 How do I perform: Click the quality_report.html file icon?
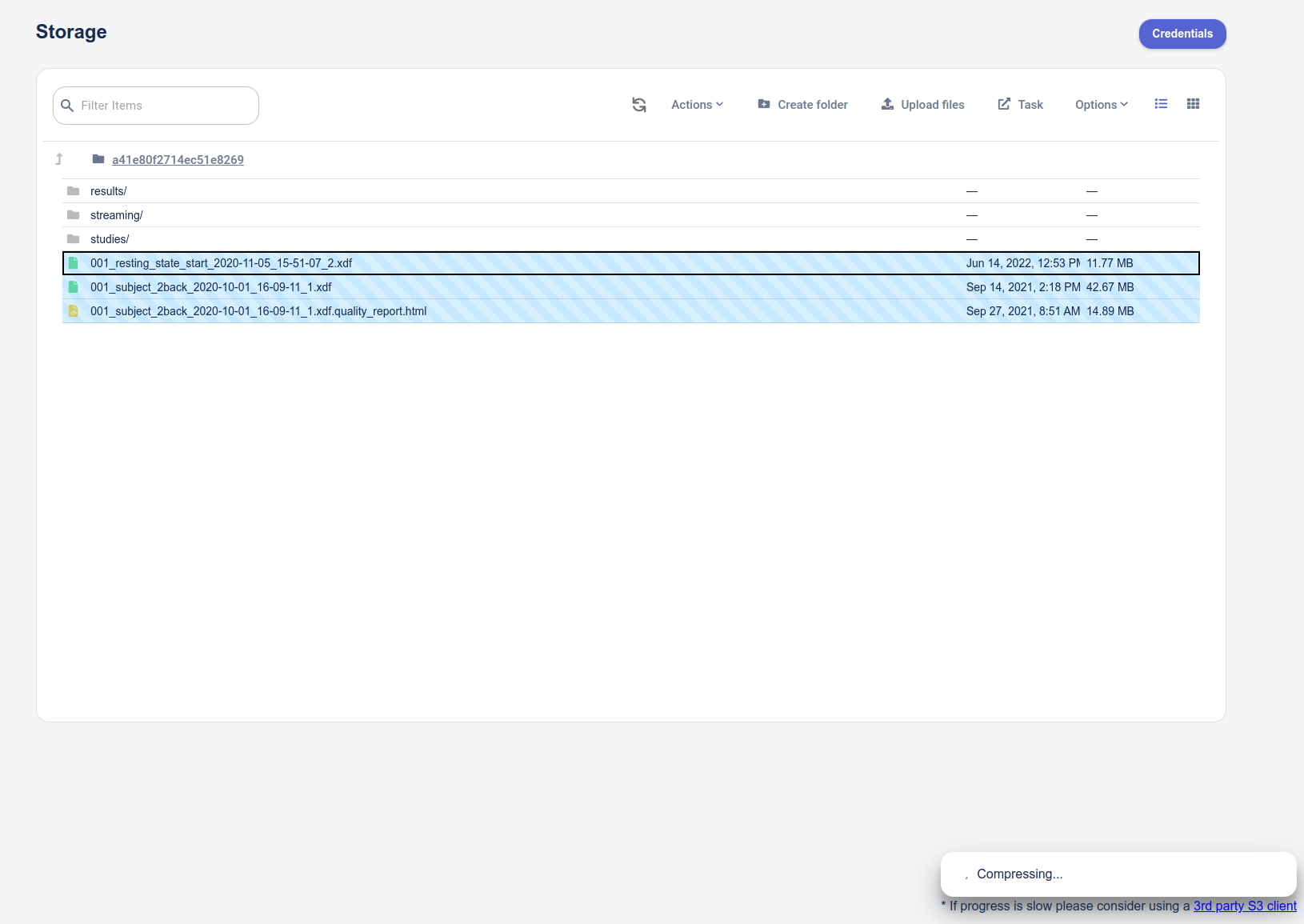[74, 311]
